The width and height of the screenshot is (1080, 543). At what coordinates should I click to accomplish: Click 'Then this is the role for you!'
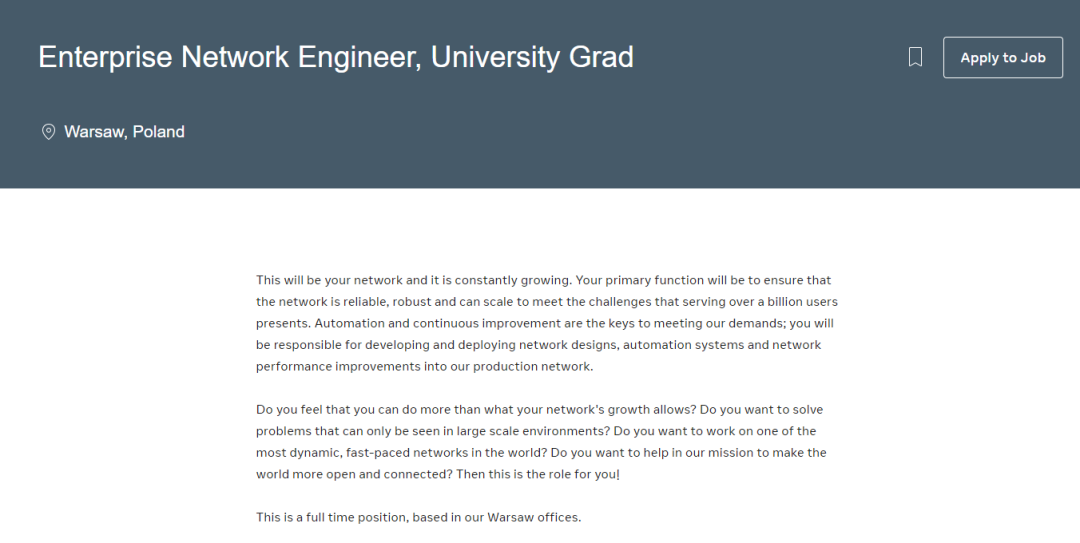[x=538, y=474]
